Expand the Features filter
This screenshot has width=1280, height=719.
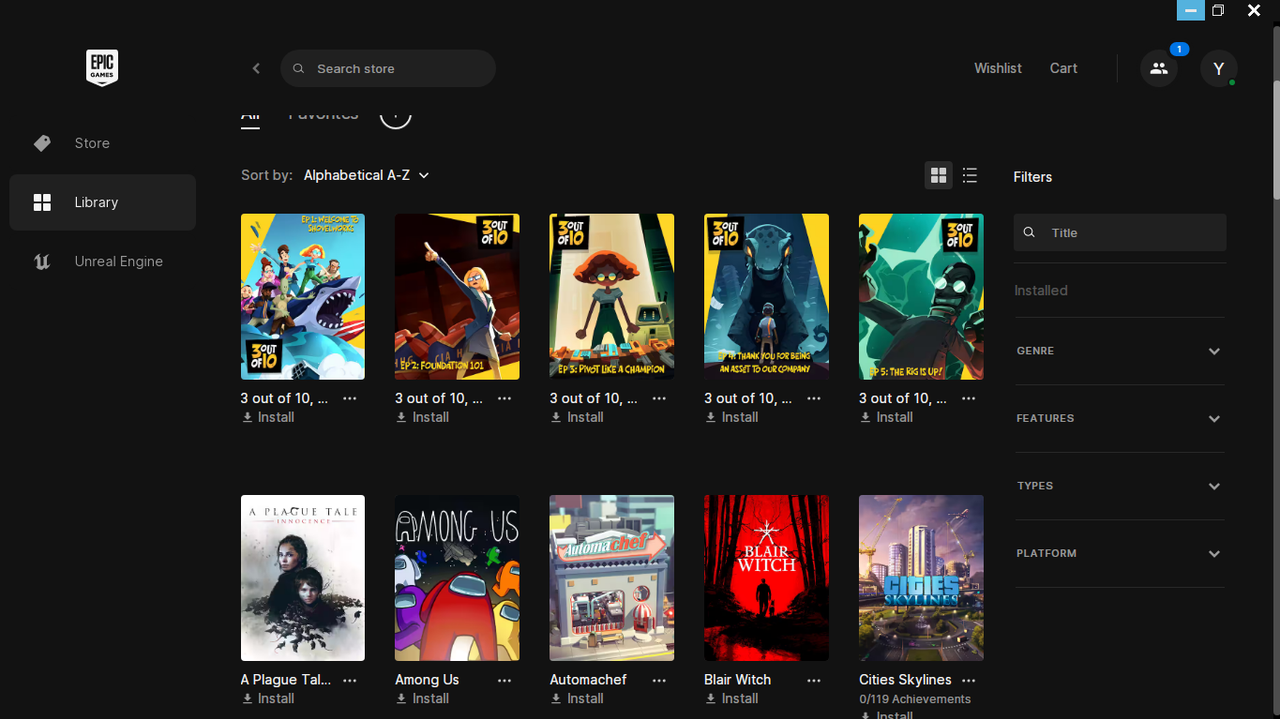pyautogui.click(x=1119, y=418)
